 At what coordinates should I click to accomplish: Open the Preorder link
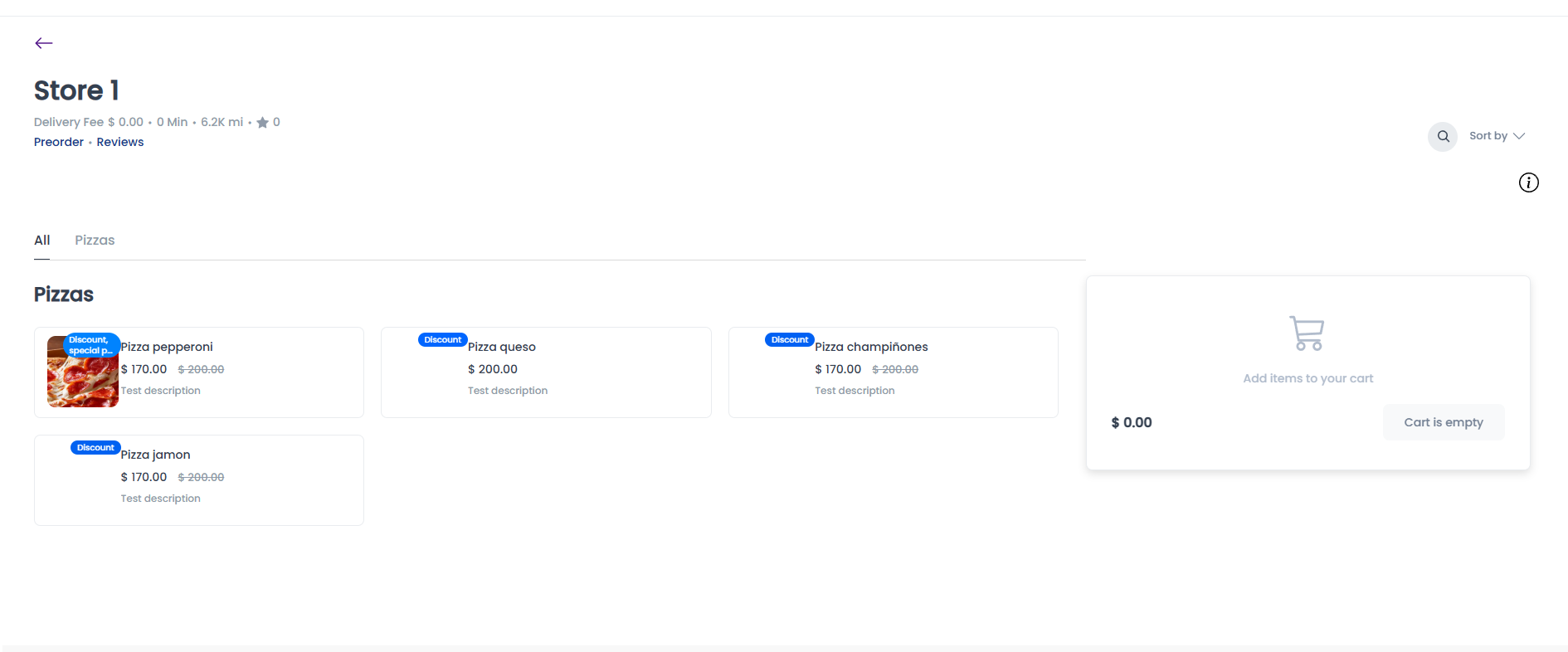[59, 142]
